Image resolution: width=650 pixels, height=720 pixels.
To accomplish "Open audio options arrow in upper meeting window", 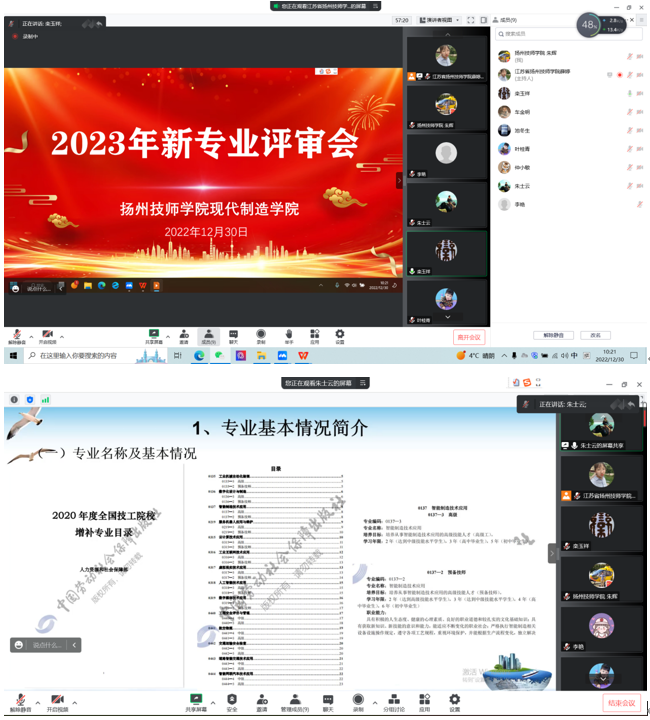I will pyautogui.click(x=31, y=337).
